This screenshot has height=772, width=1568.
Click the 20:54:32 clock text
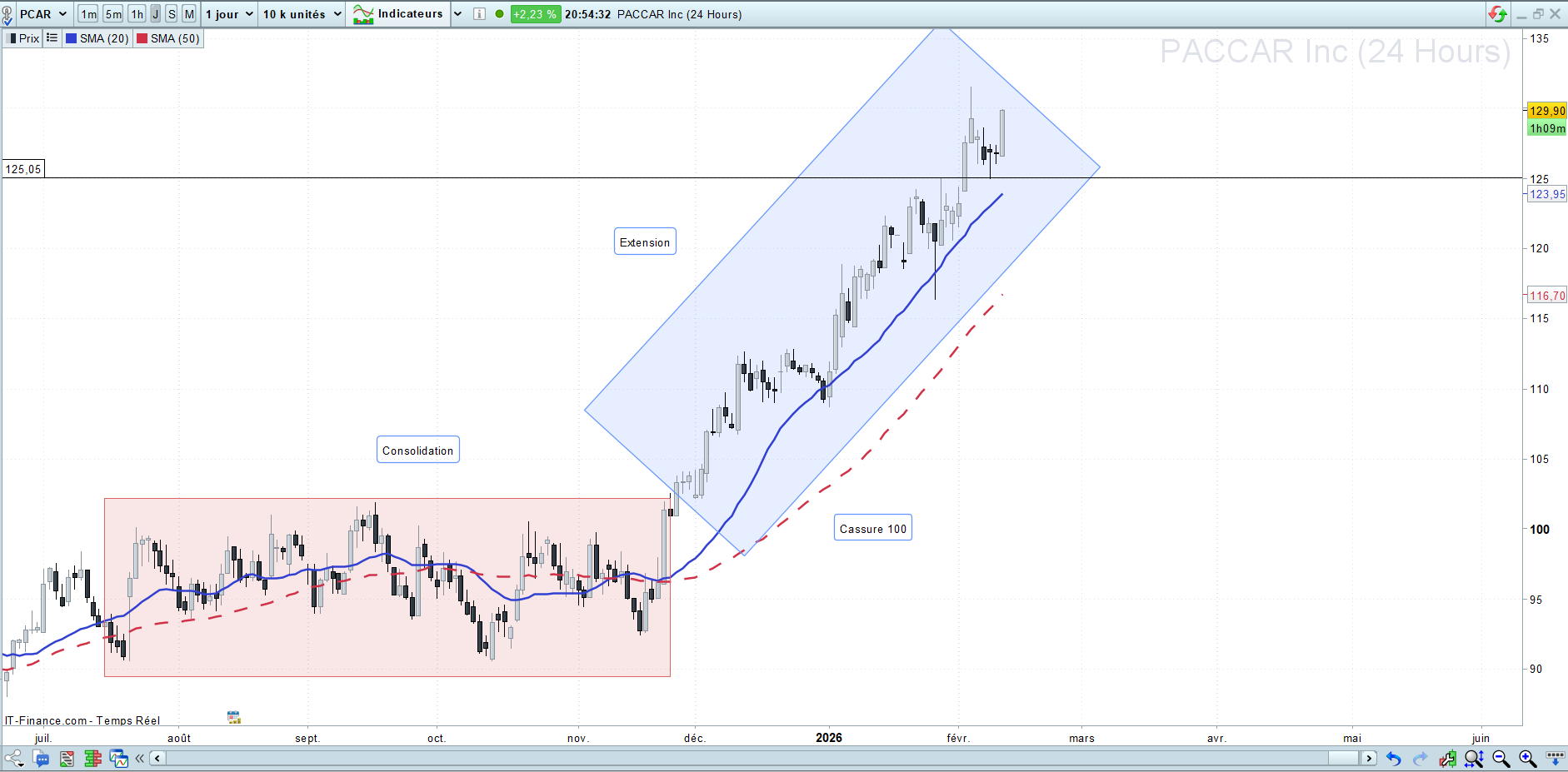pos(588,14)
